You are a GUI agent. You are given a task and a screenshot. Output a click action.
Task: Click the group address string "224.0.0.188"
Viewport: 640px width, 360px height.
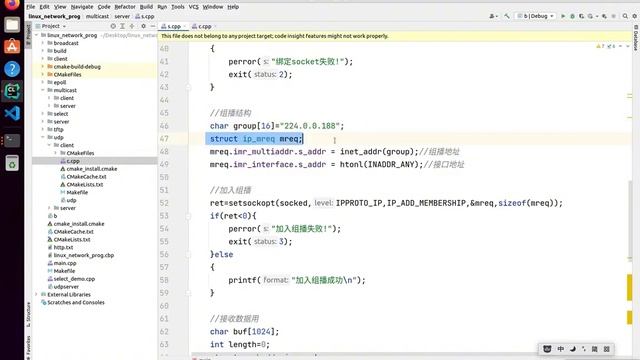(x=310, y=126)
